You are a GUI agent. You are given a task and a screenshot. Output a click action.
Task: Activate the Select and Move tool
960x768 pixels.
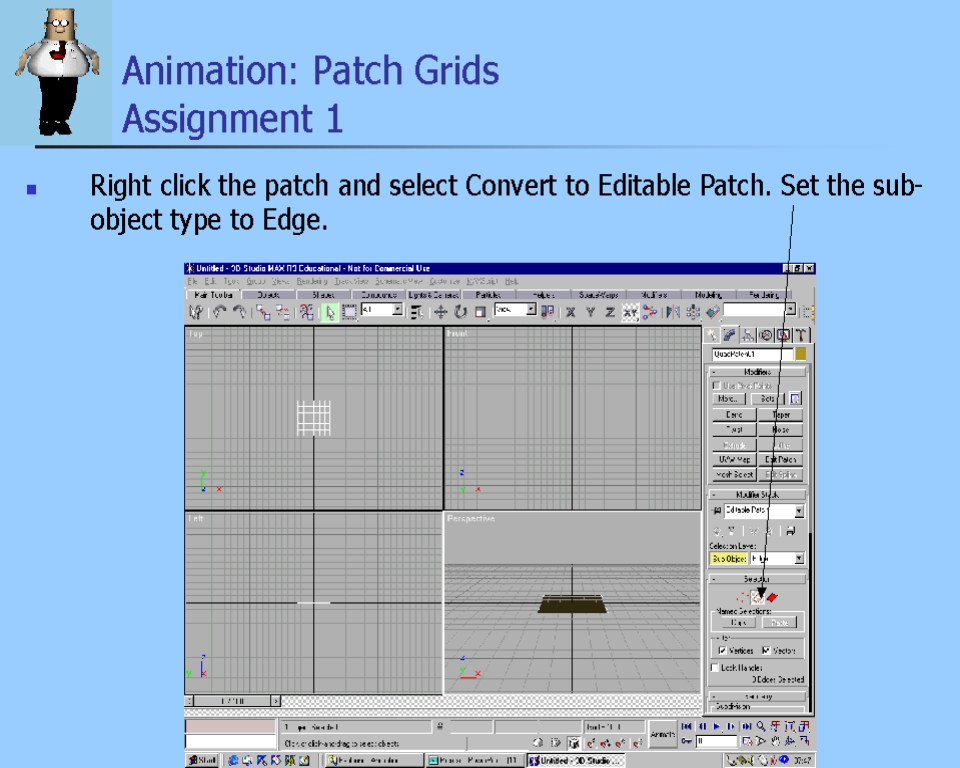pos(440,312)
